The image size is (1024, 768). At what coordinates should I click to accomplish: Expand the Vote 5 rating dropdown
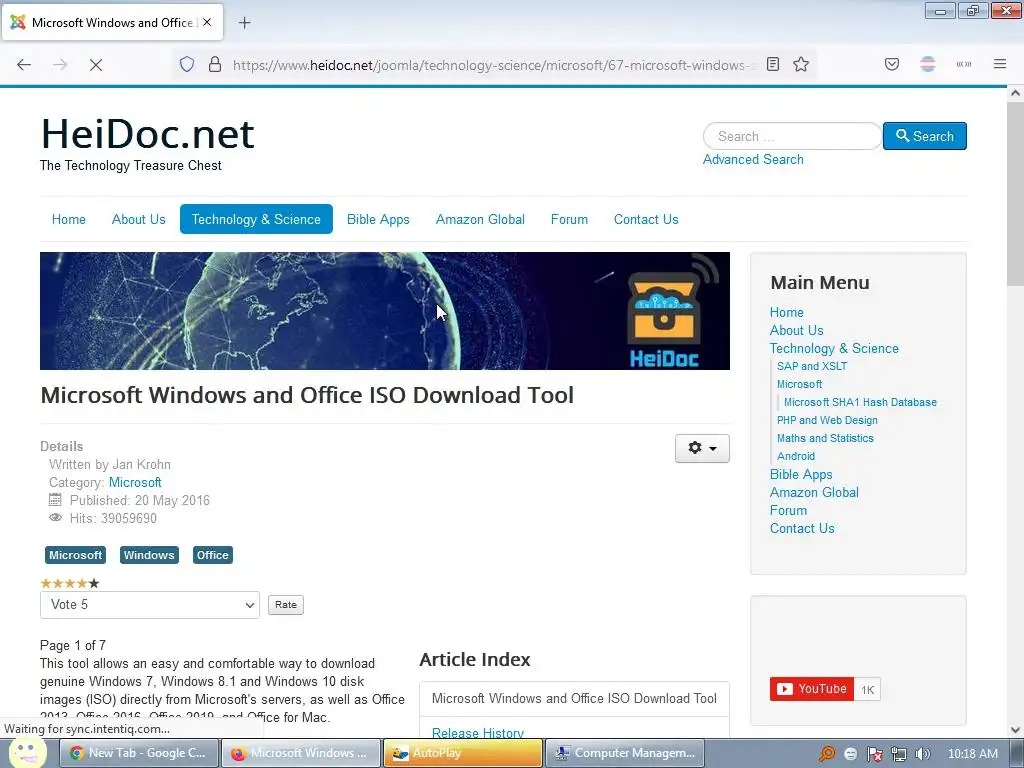click(150, 605)
